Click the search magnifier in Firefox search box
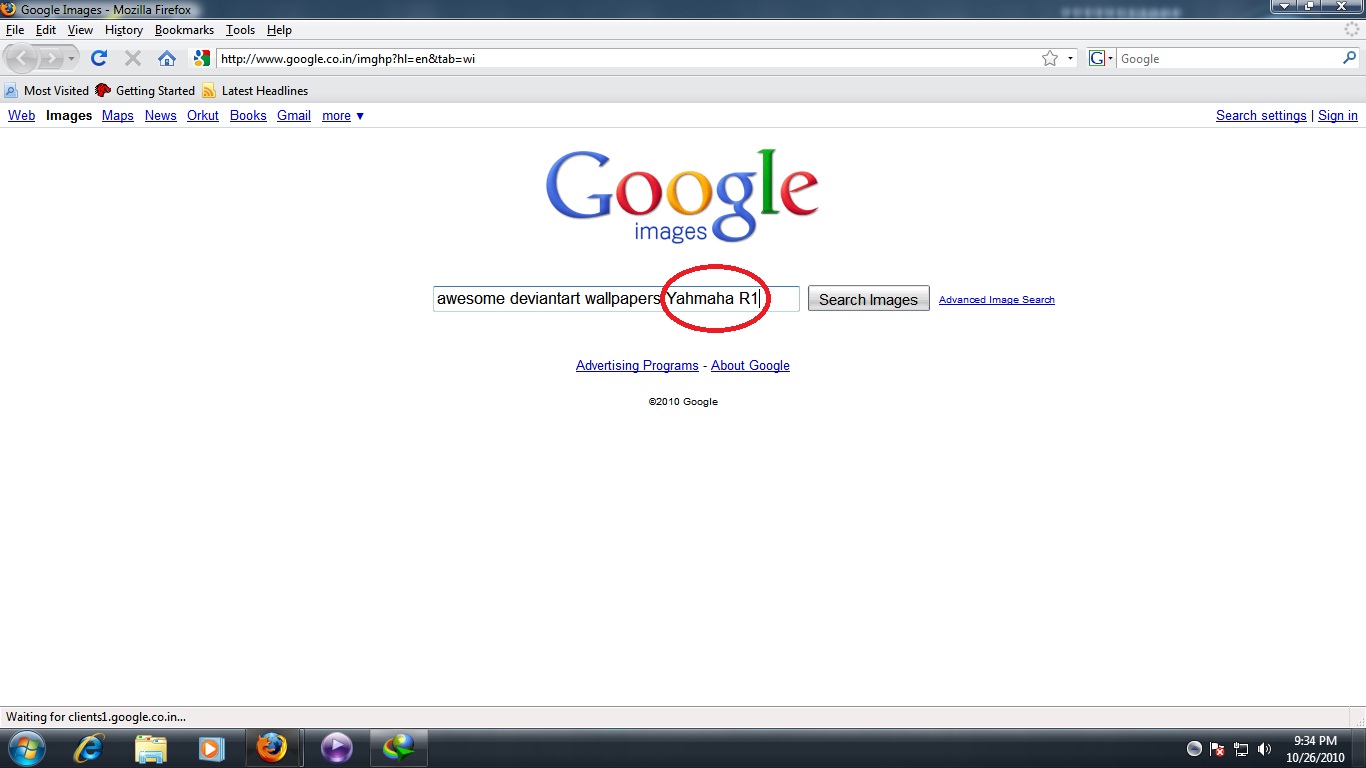 point(1349,58)
